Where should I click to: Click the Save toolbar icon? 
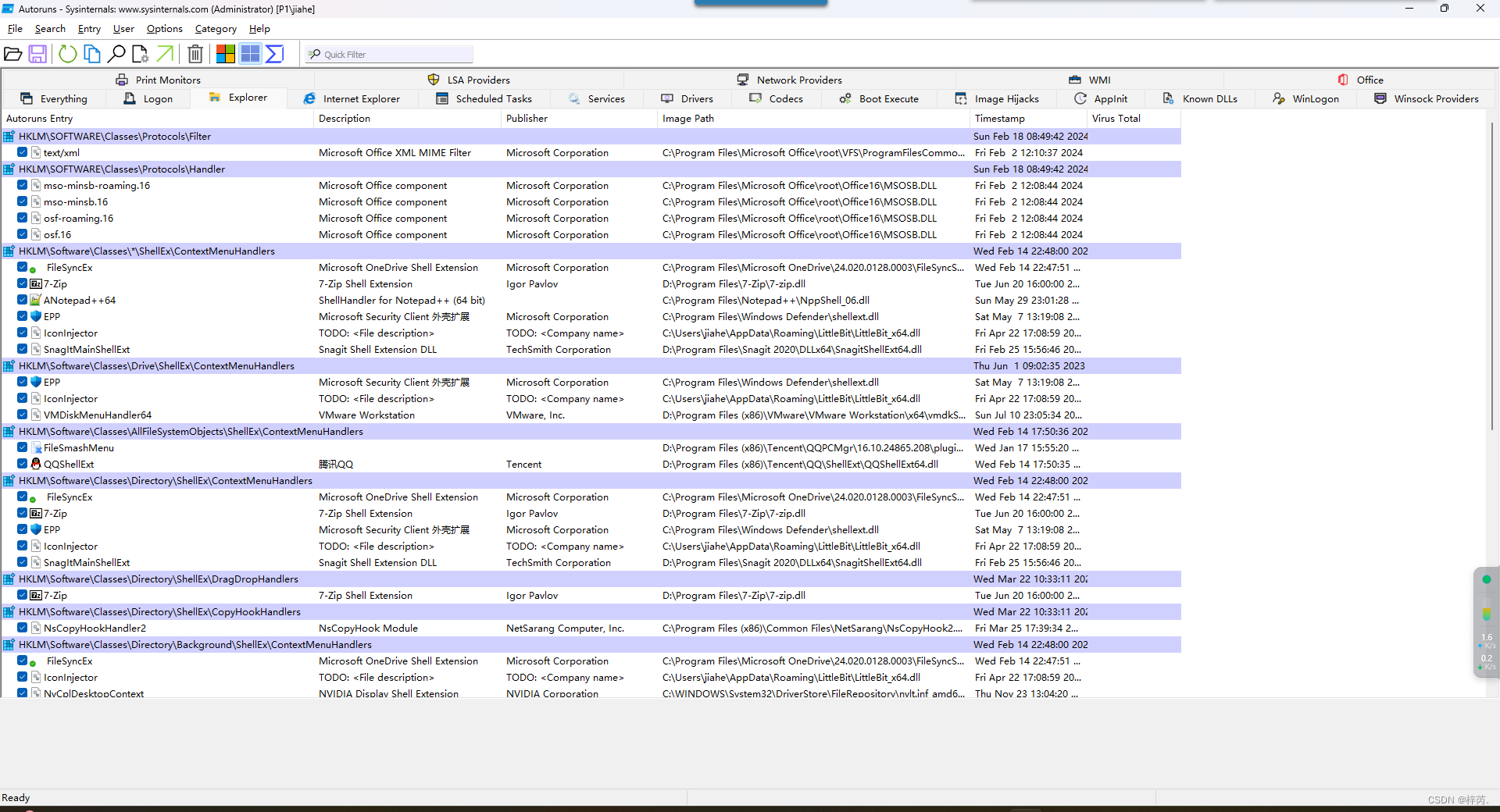point(37,54)
